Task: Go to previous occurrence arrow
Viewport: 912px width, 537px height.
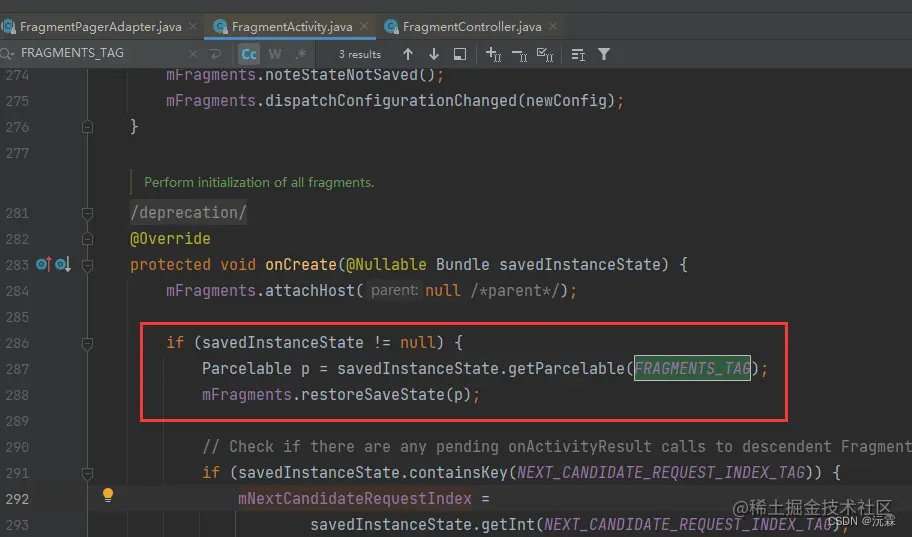Action: (408, 54)
